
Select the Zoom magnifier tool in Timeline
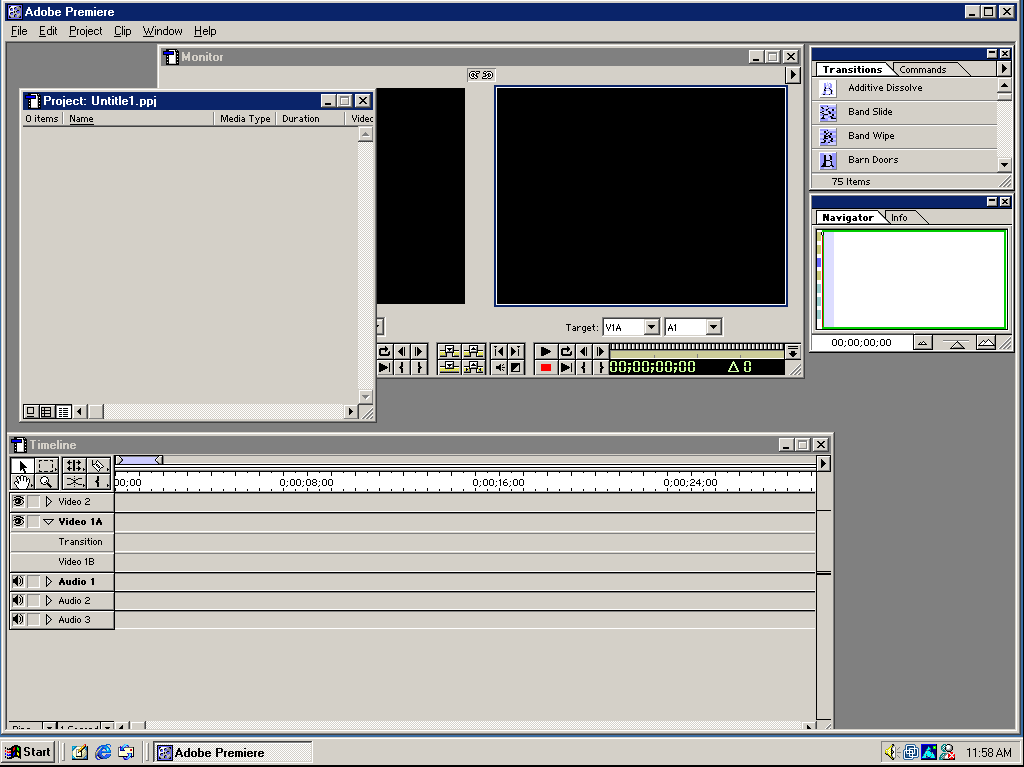(46, 482)
